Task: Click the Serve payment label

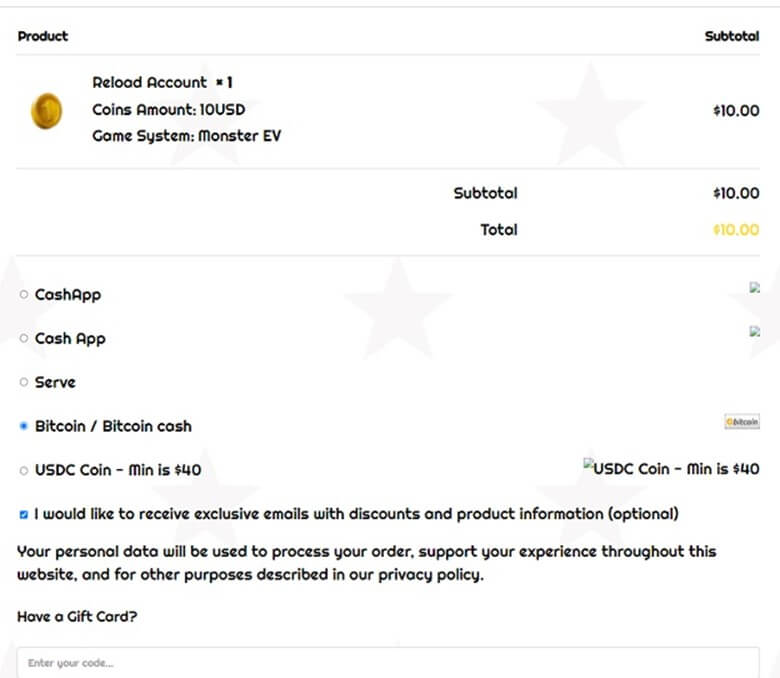Action: (x=55, y=382)
